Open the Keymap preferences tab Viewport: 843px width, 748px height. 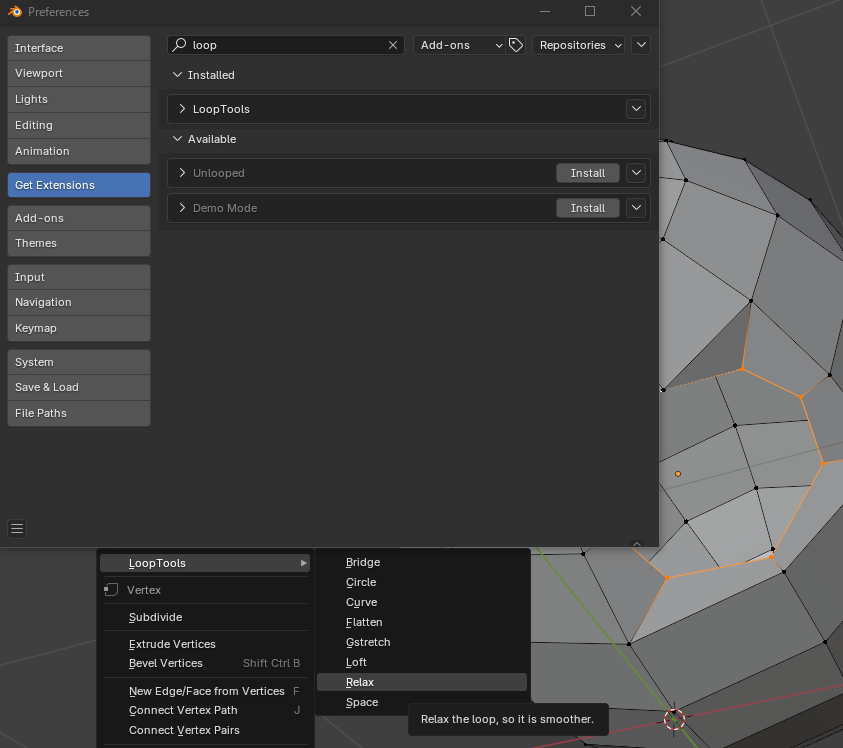point(79,328)
